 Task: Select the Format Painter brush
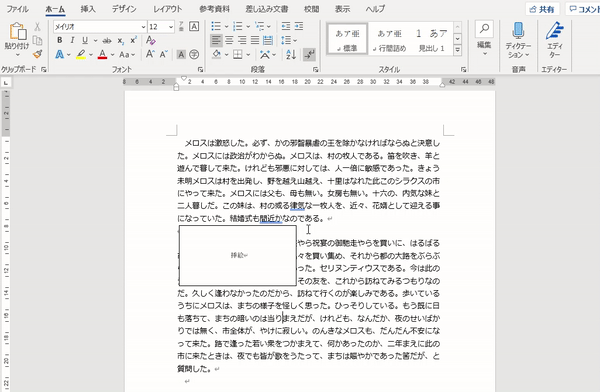[x=37, y=54]
